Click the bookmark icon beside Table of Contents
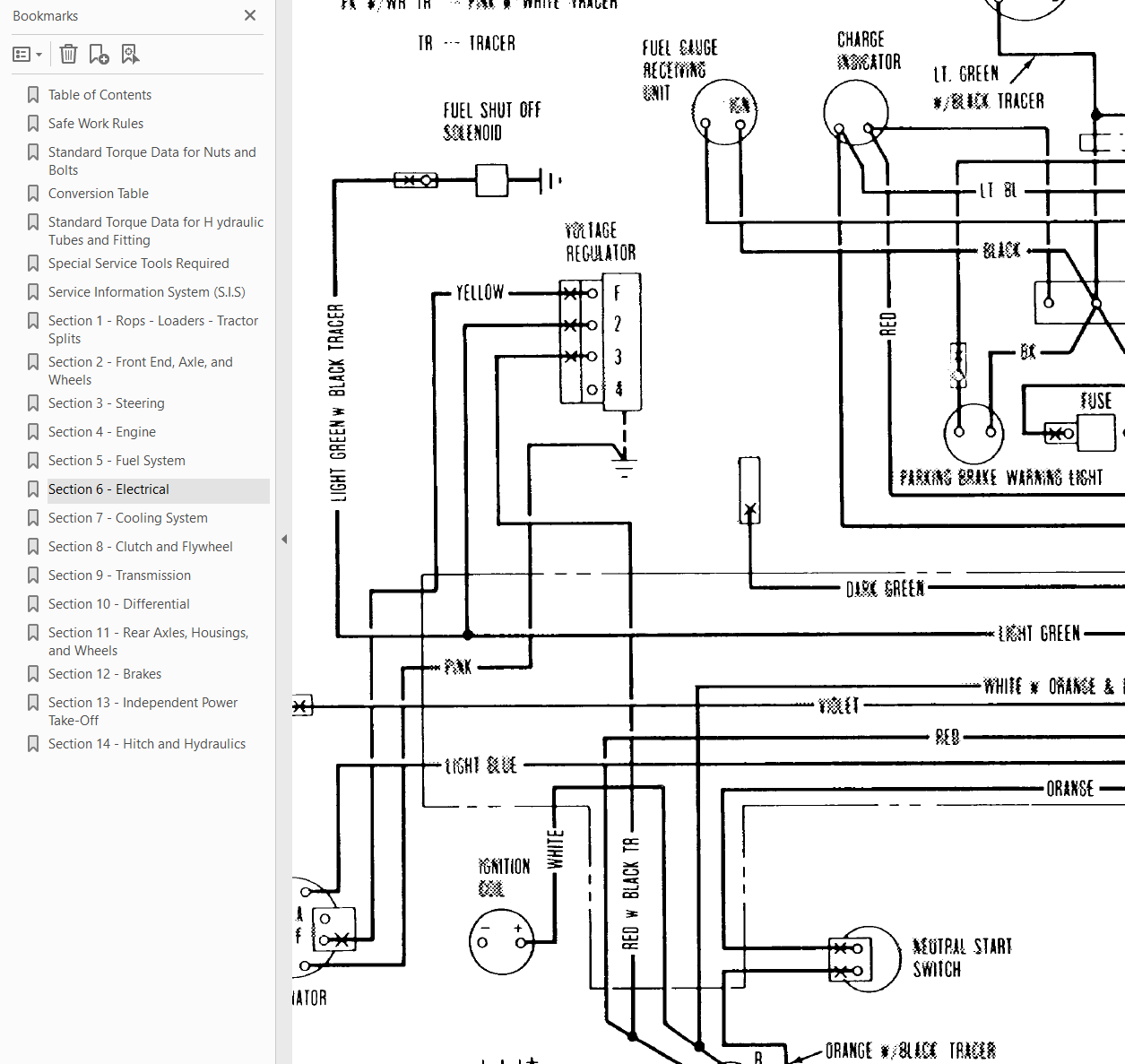This screenshot has height=1064, width=1125. click(x=33, y=95)
